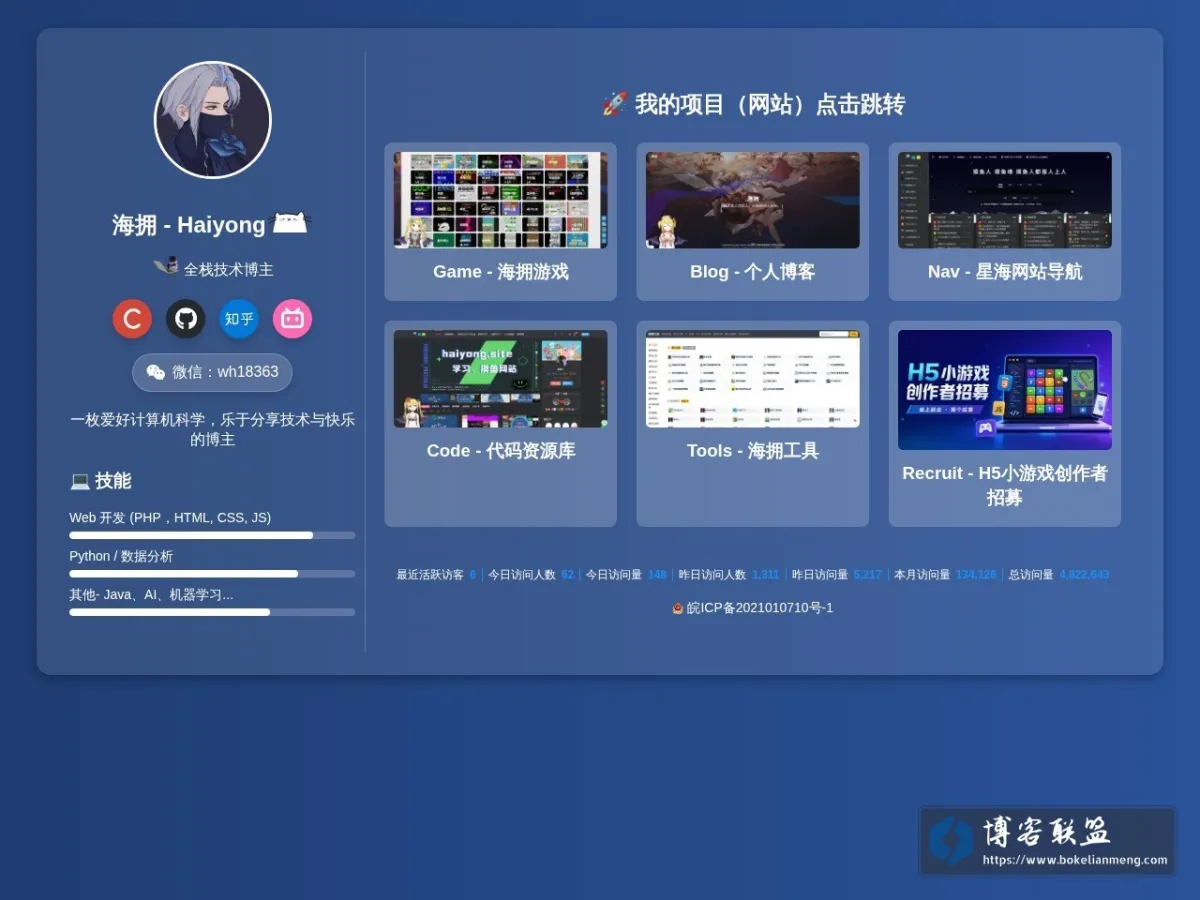The height and width of the screenshot is (900, 1200).
Task: Click the cat emoji beside Haiyong
Action: (291, 223)
